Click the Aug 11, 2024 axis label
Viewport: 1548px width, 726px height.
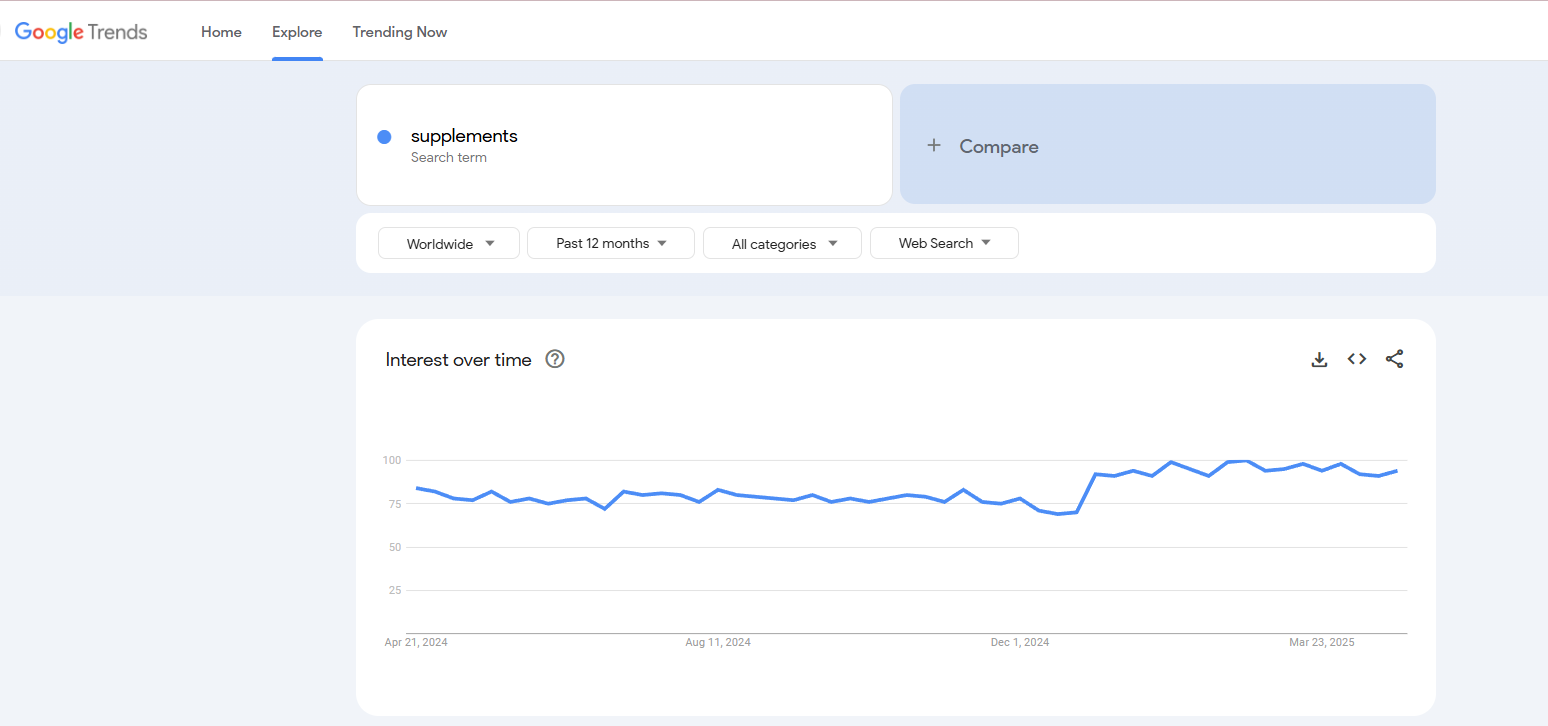(x=718, y=642)
